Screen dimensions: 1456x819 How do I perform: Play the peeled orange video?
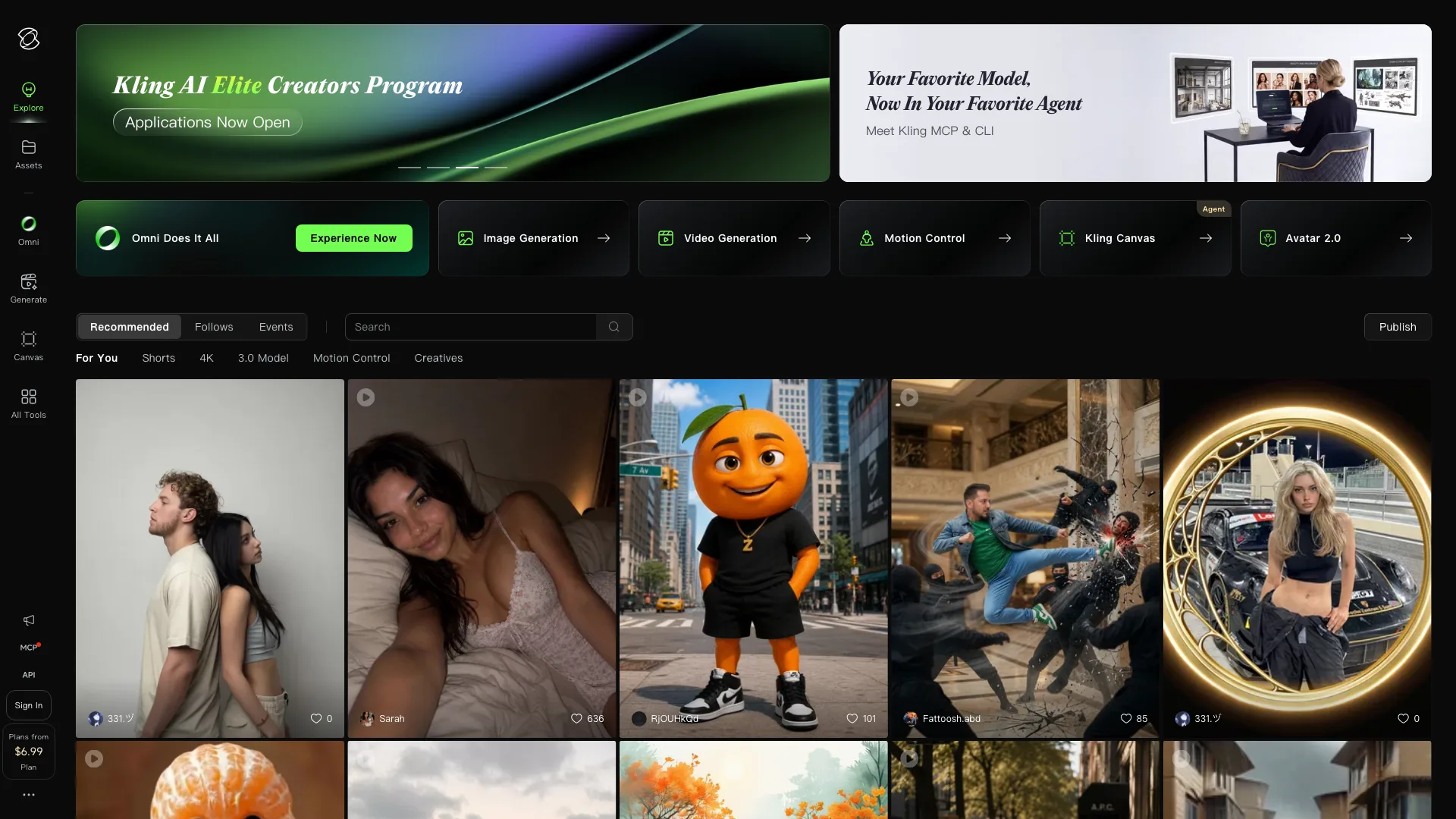pyautogui.click(x=94, y=758)
